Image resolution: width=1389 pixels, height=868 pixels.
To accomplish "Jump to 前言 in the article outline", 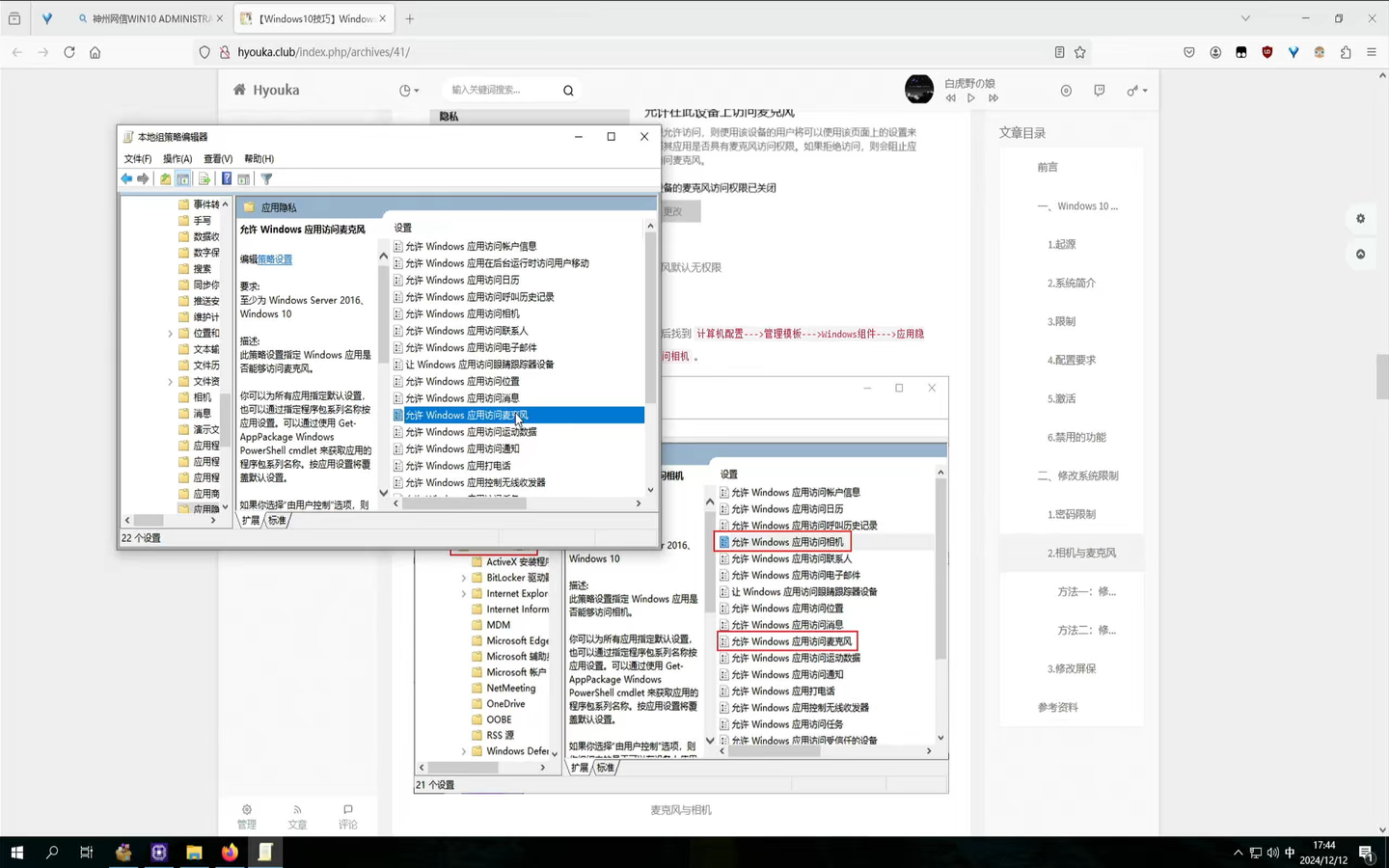I will point(1049,167).
